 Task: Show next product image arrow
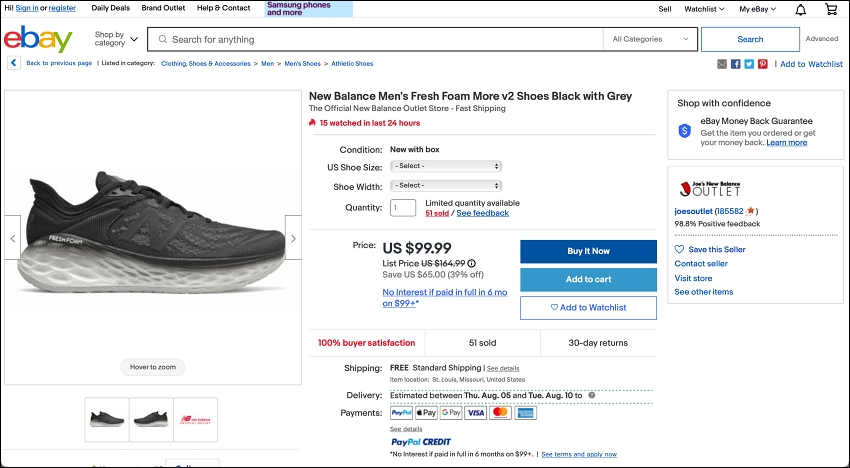293,238
